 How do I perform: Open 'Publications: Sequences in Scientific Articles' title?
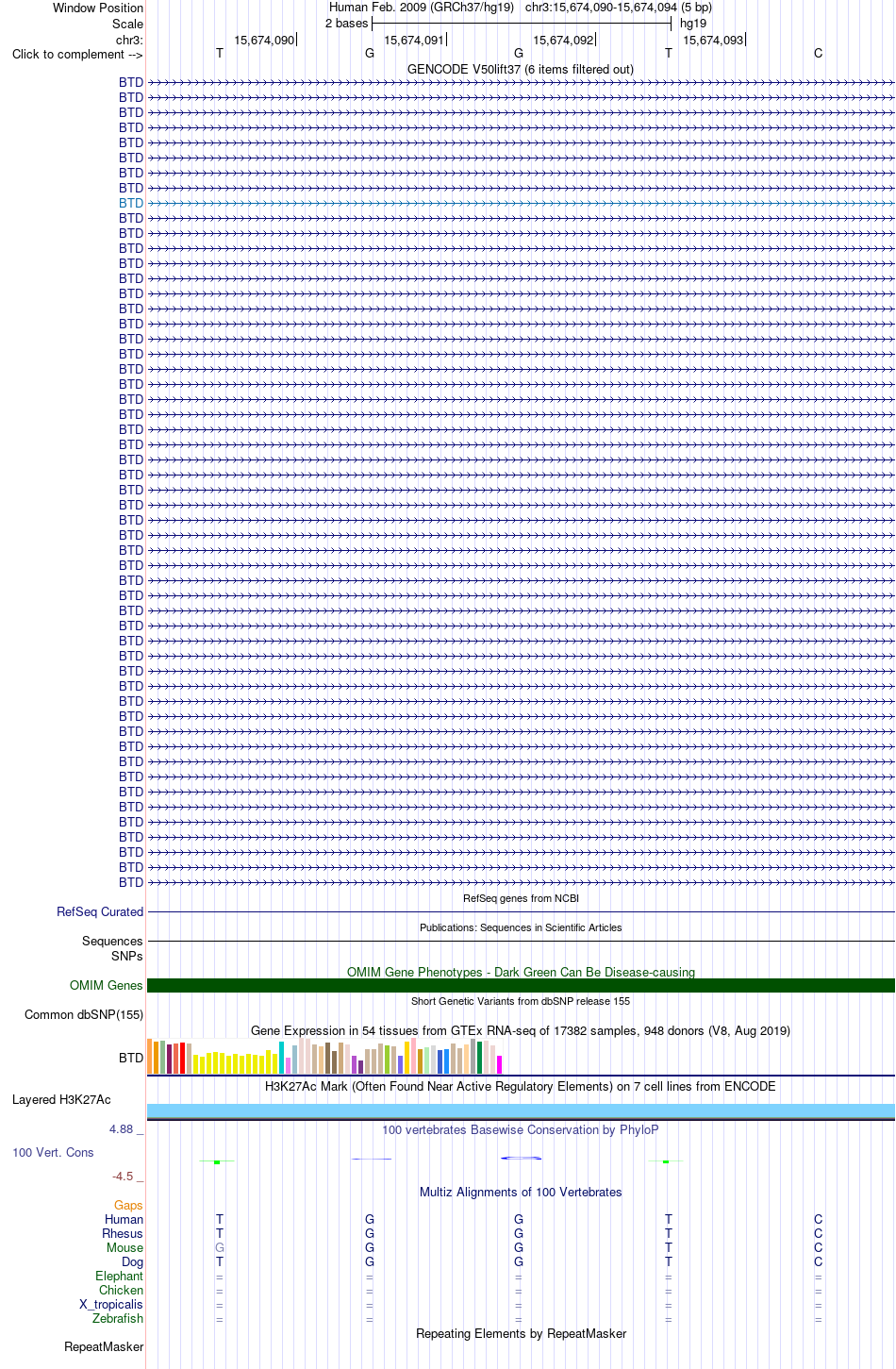(521, 927)
